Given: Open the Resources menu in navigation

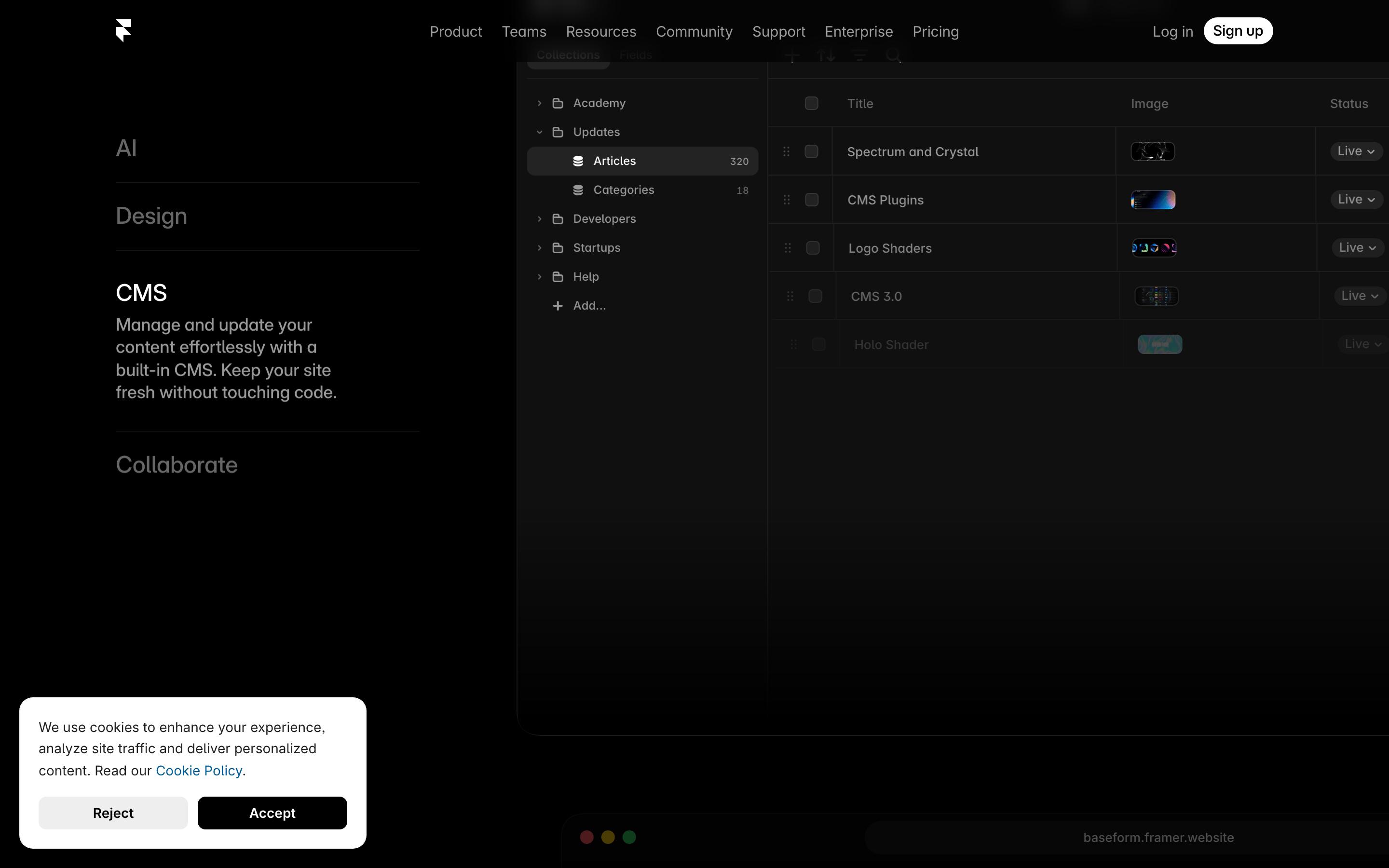Looking at the screenshot, I should pos(601,31).
